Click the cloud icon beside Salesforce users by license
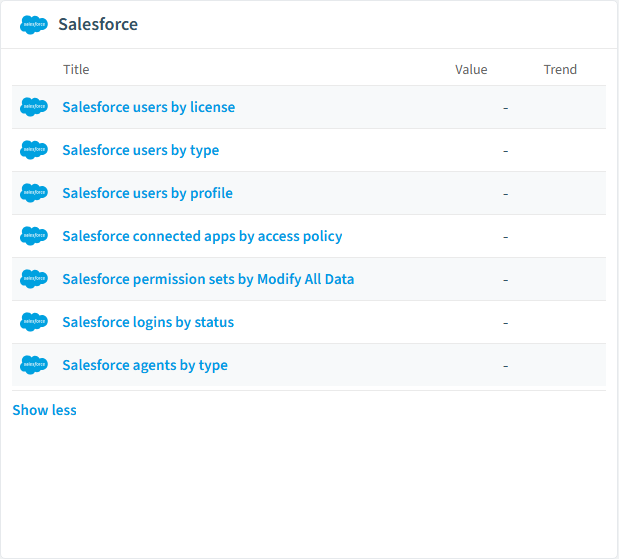This screenshot has width=619, height=559. point(34,107)
